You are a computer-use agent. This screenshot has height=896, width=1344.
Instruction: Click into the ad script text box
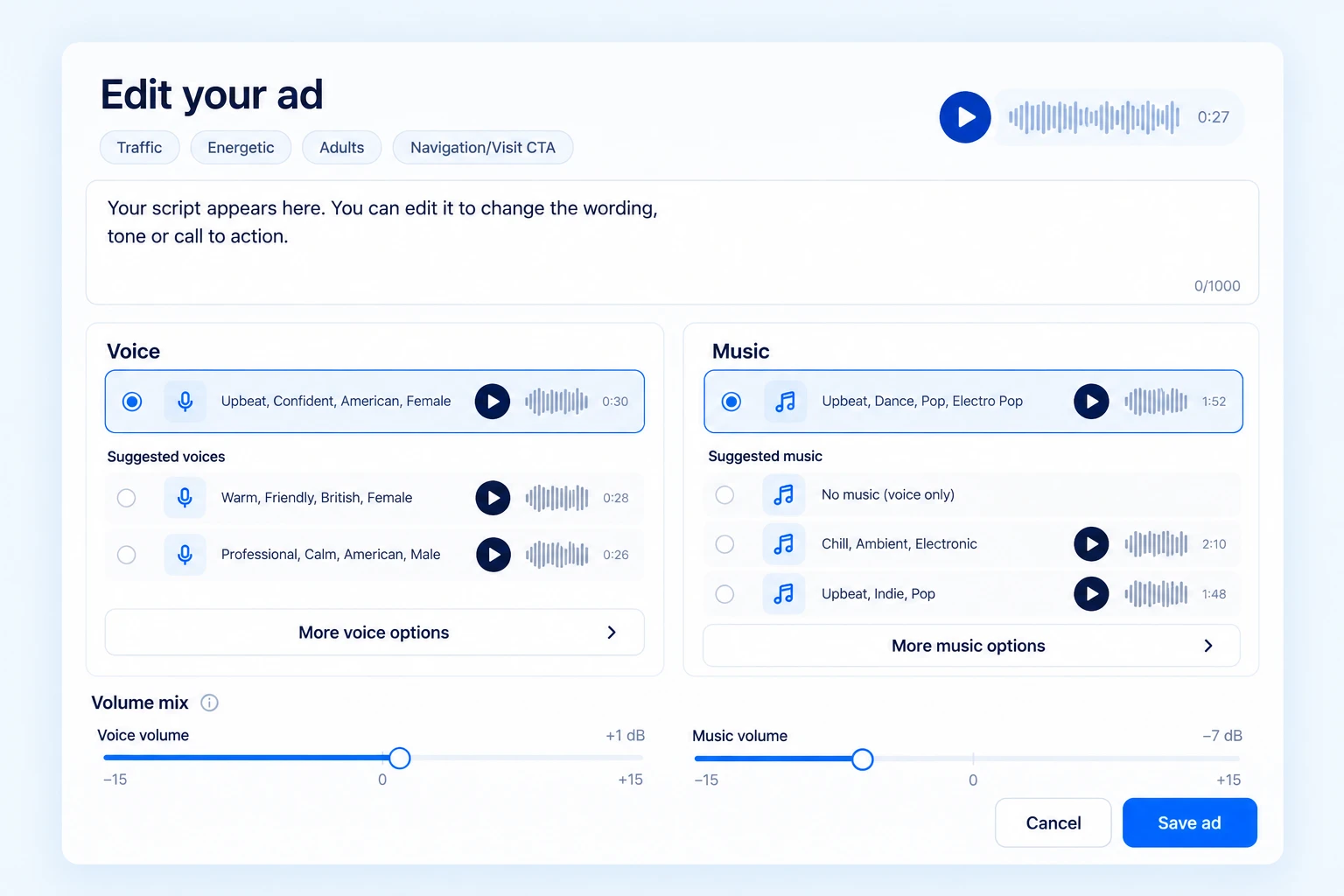(x=672, y=242)
